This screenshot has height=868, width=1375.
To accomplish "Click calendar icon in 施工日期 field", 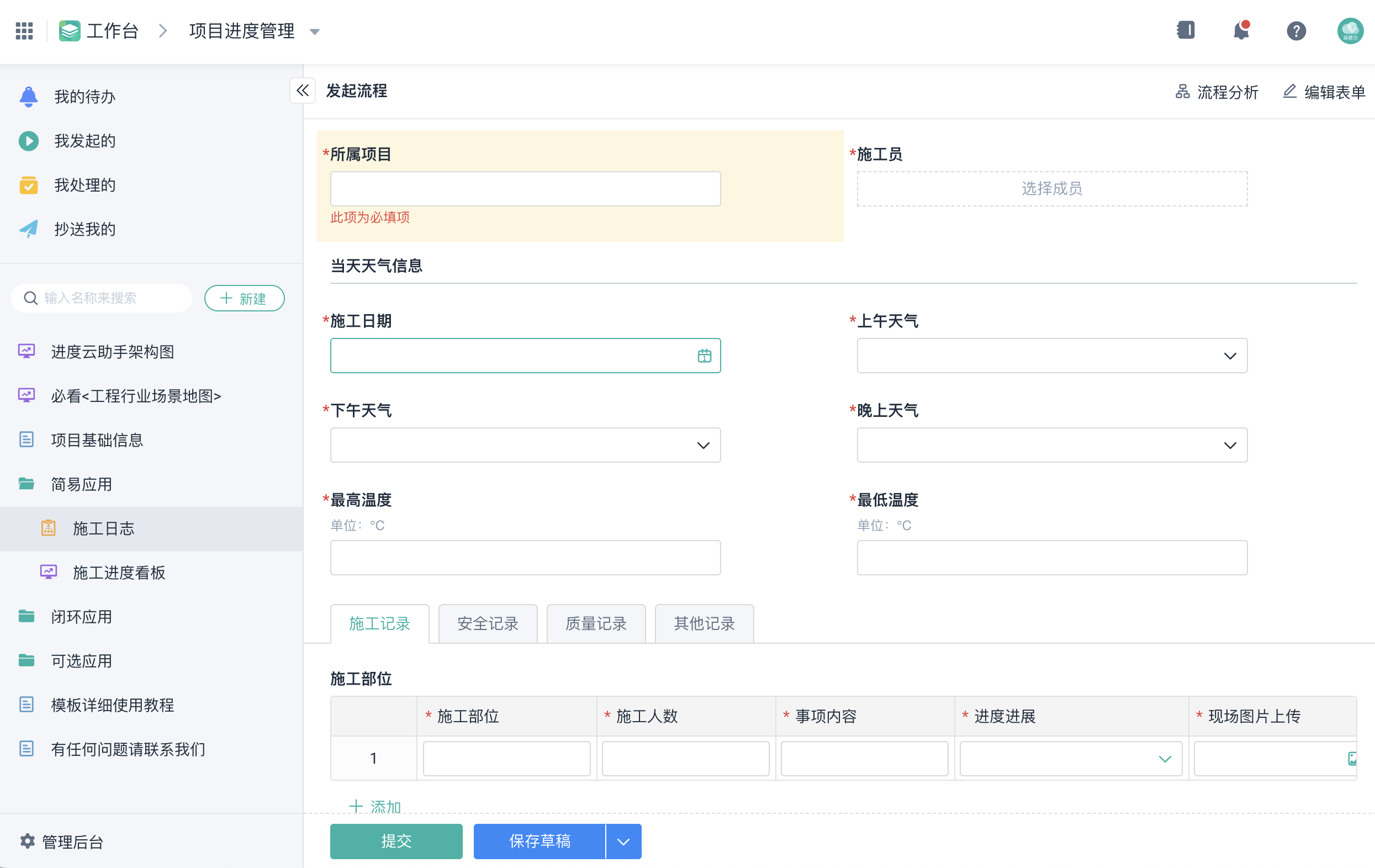I will click(x=704, y=356).
